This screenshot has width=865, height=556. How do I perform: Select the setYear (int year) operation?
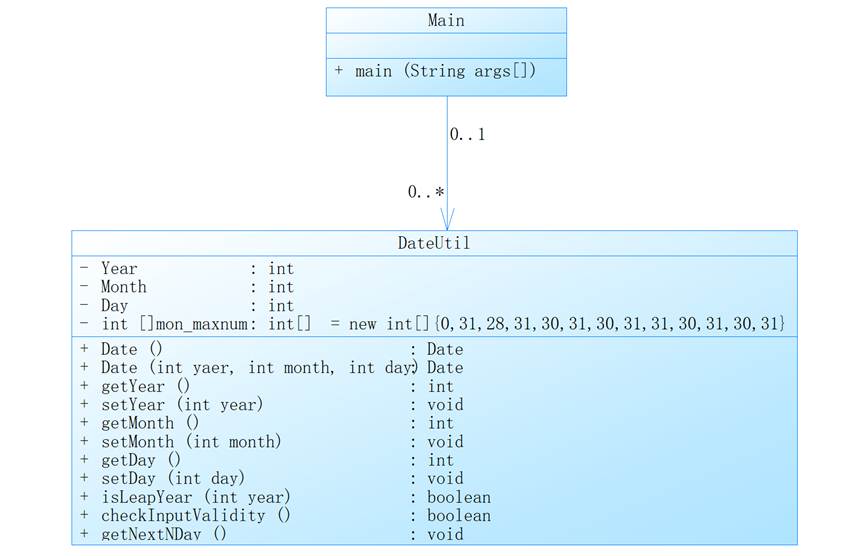click(x=271, y=404)
